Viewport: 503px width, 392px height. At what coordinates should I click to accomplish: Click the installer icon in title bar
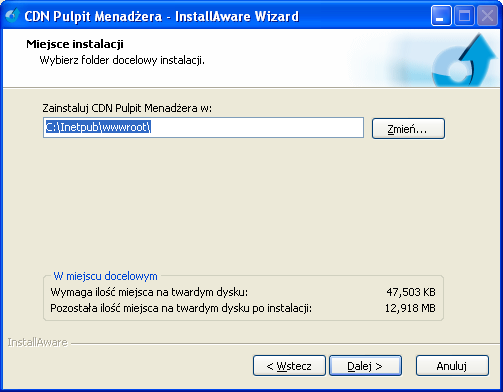coord(12,15)
